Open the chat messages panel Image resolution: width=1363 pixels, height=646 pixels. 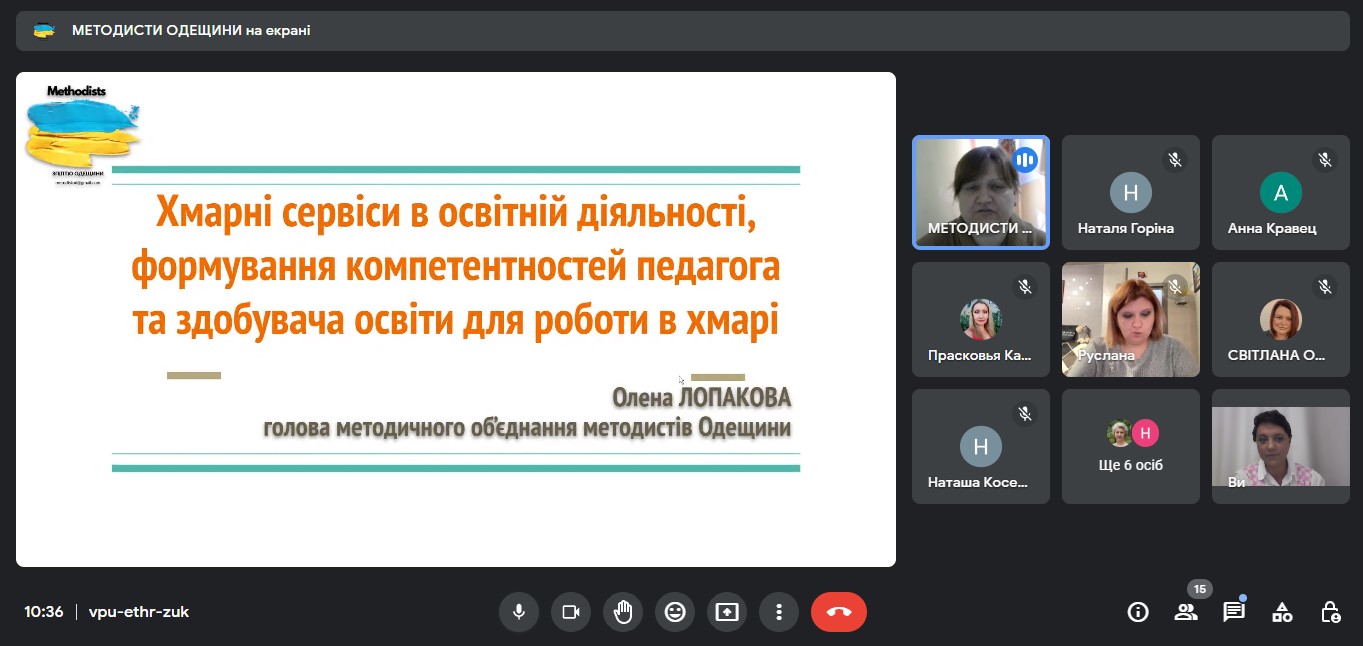[x=1234, y=612]
